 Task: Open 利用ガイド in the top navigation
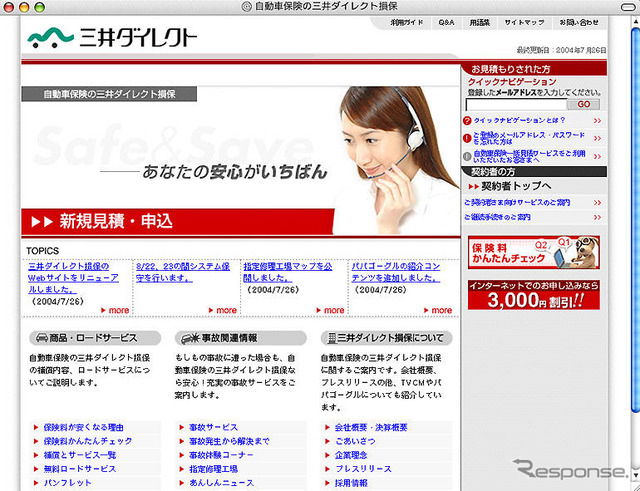[407, 23]
